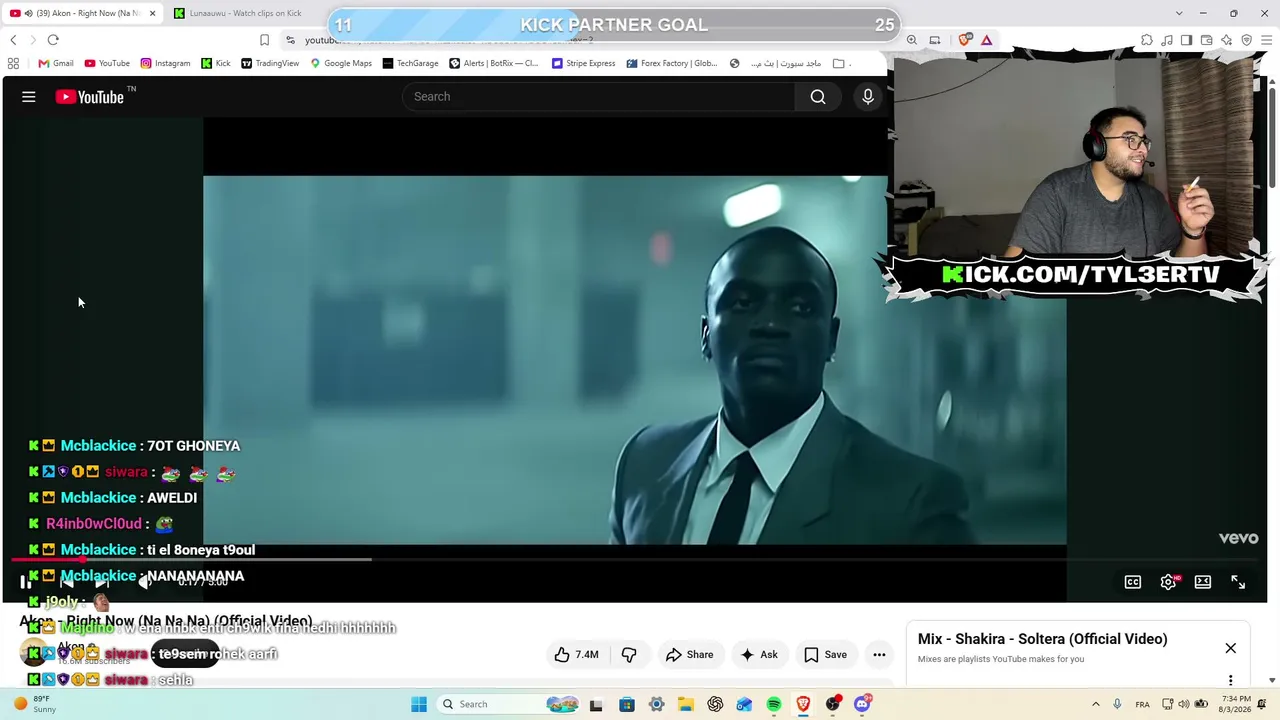Open the Windows Start menu
The height and width of the screenshot is (720, 1280).
tap(419, 704)
